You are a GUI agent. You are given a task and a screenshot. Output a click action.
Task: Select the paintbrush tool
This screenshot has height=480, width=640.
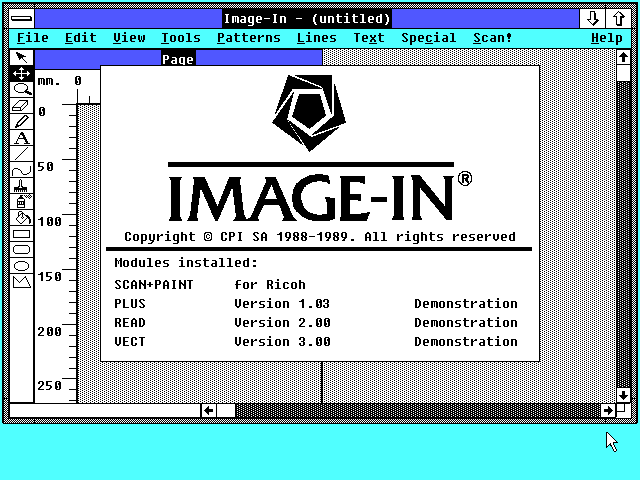click(x=22, y=186)
